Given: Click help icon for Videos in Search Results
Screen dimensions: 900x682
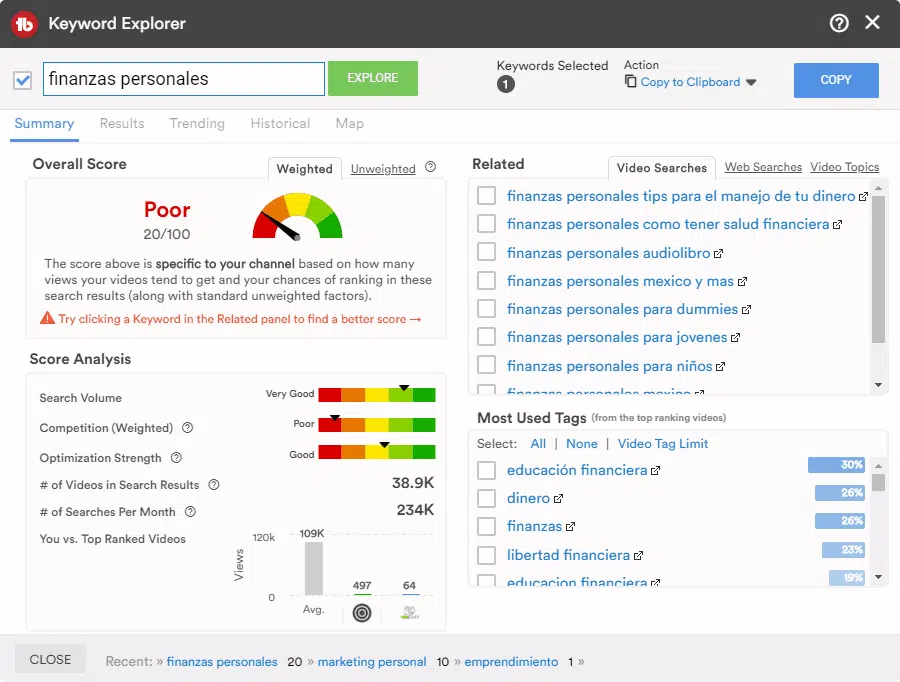Looking at the screenshot, I should tap(214, 485).
